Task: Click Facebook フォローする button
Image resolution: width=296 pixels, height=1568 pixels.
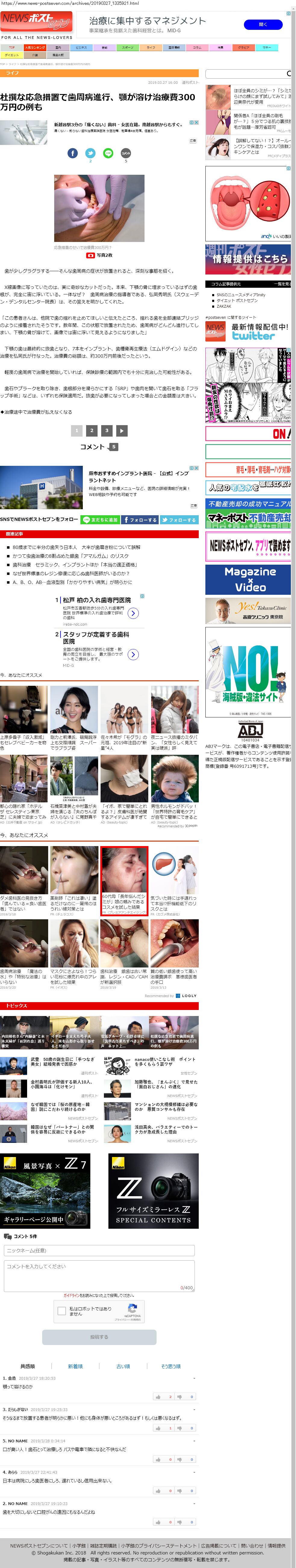Action: point(140,520)
